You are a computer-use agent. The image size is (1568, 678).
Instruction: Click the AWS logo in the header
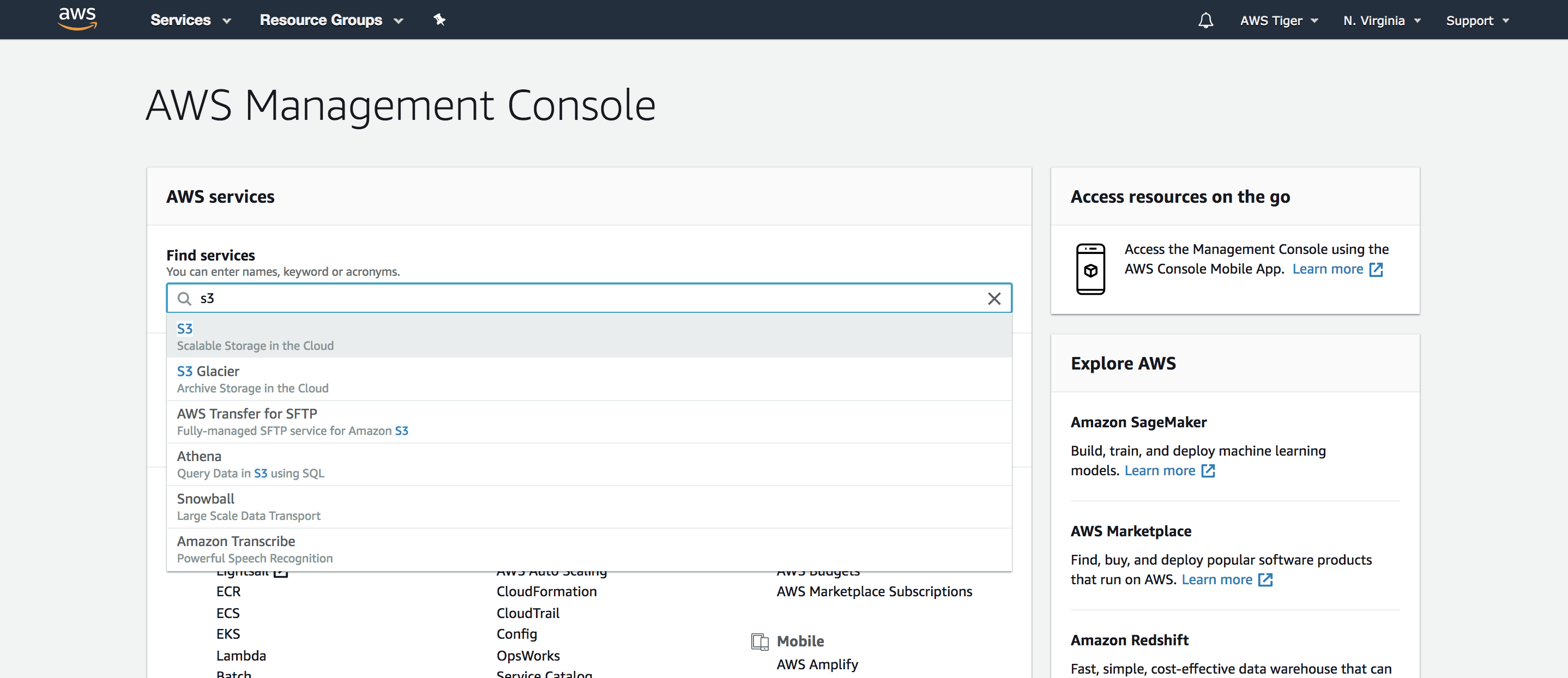[77, 19]
